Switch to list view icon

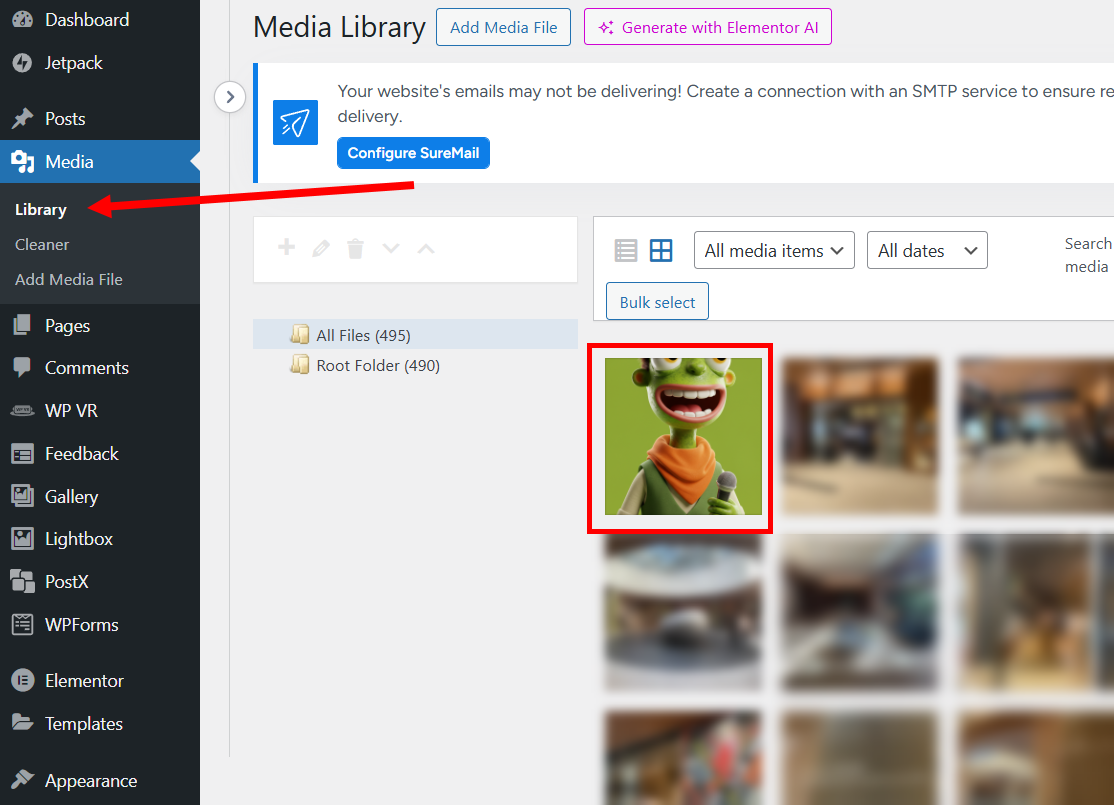pos(626,250)
